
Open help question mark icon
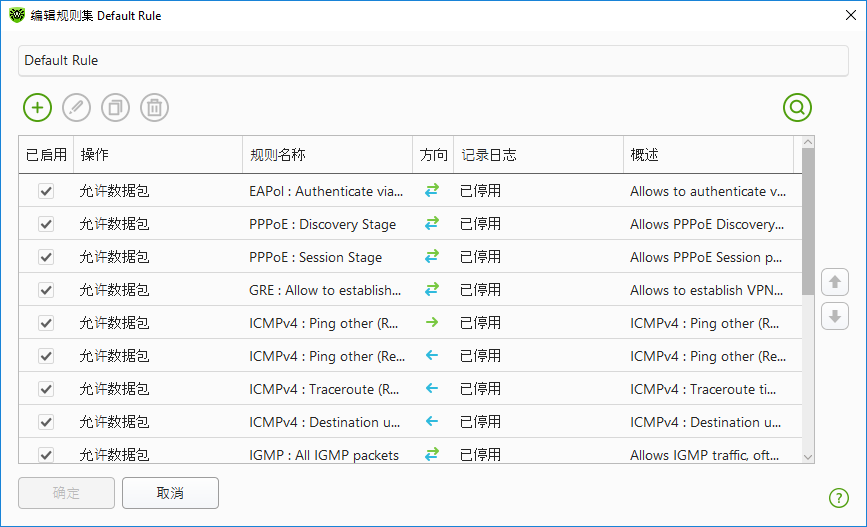[x=838, y=498]
